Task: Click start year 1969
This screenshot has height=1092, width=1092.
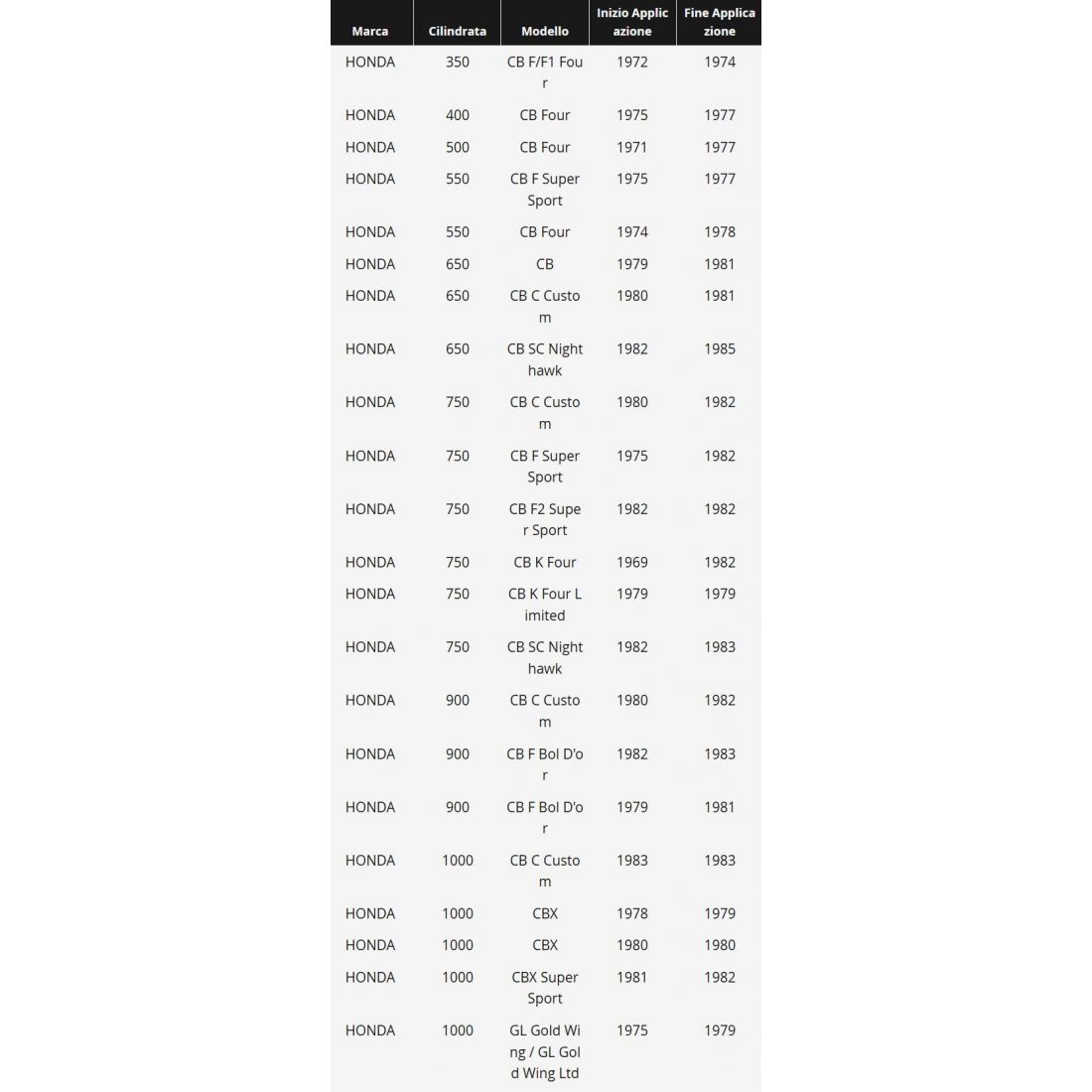Action: coord(632,562)
